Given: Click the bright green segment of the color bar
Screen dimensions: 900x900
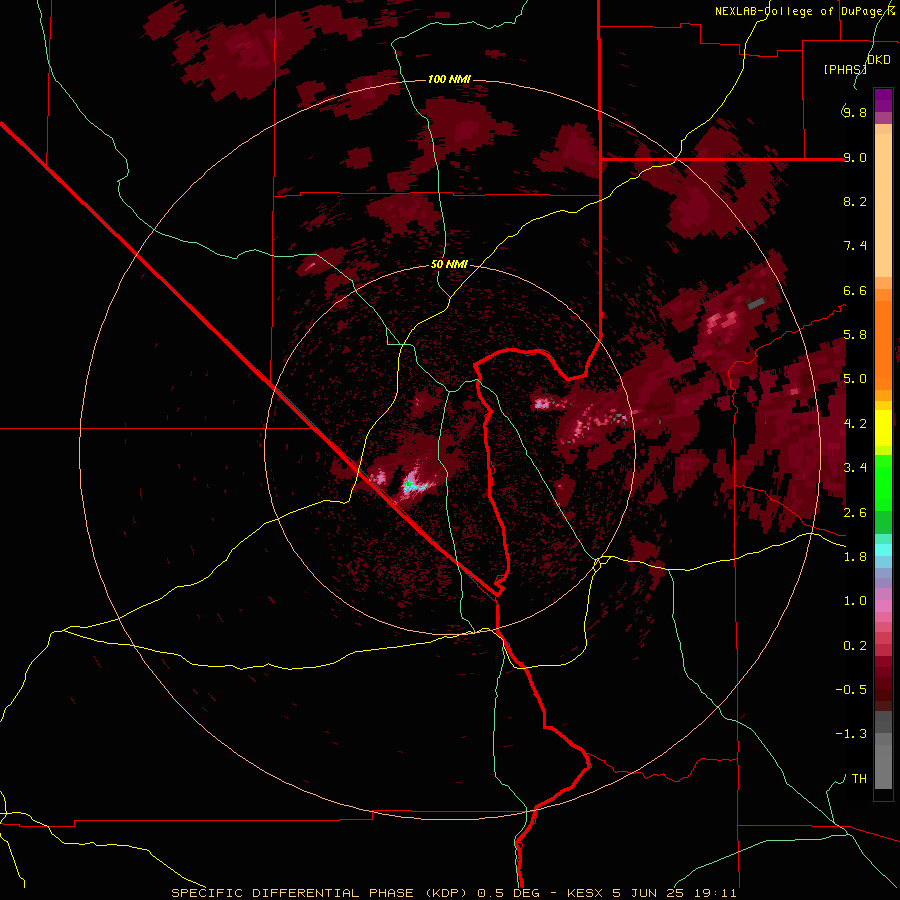Looking at the screenshot, I should pyautogui.click(x=883, y=482).
